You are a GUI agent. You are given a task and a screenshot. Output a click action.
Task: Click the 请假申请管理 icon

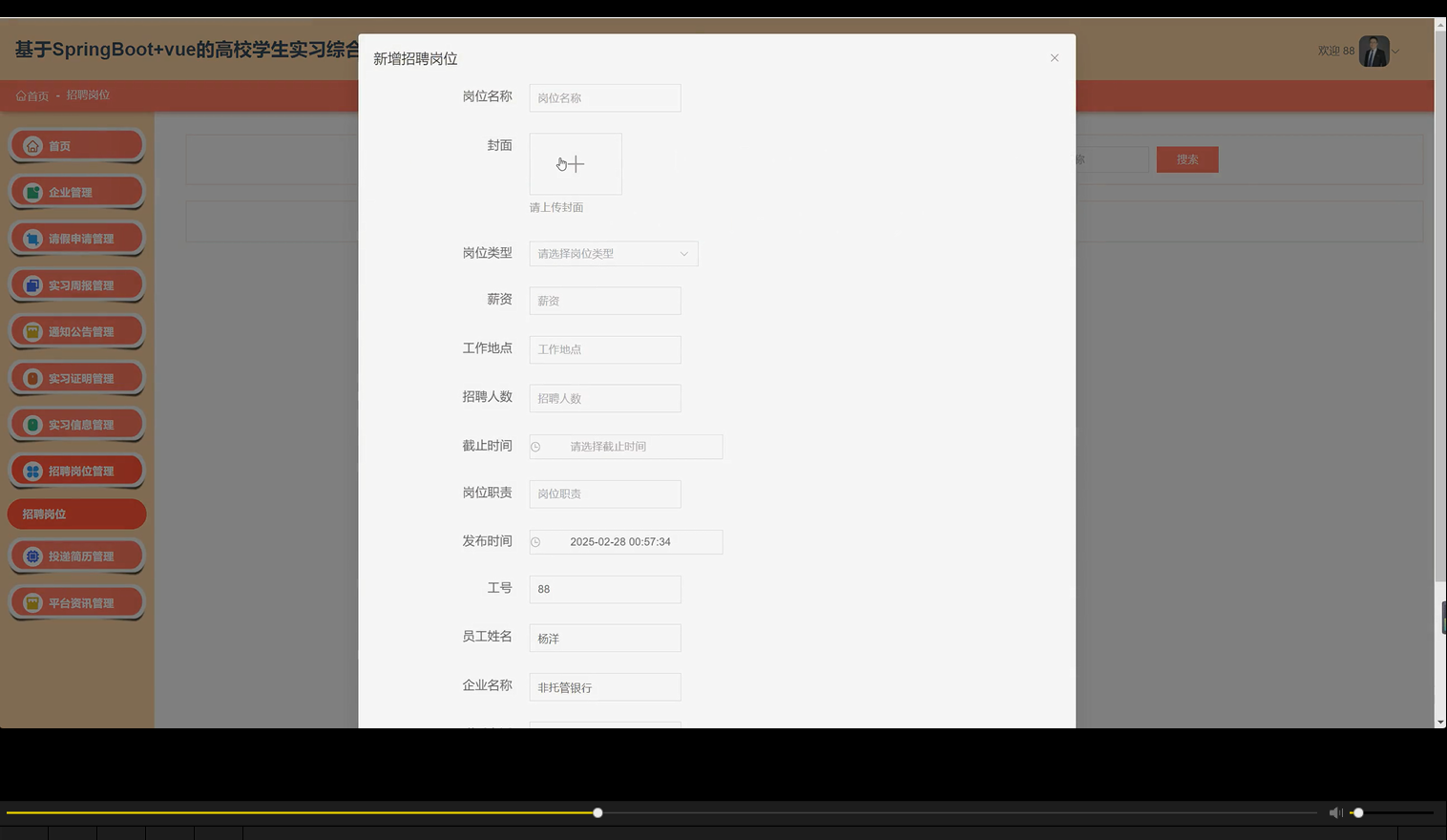pos(32,239)
